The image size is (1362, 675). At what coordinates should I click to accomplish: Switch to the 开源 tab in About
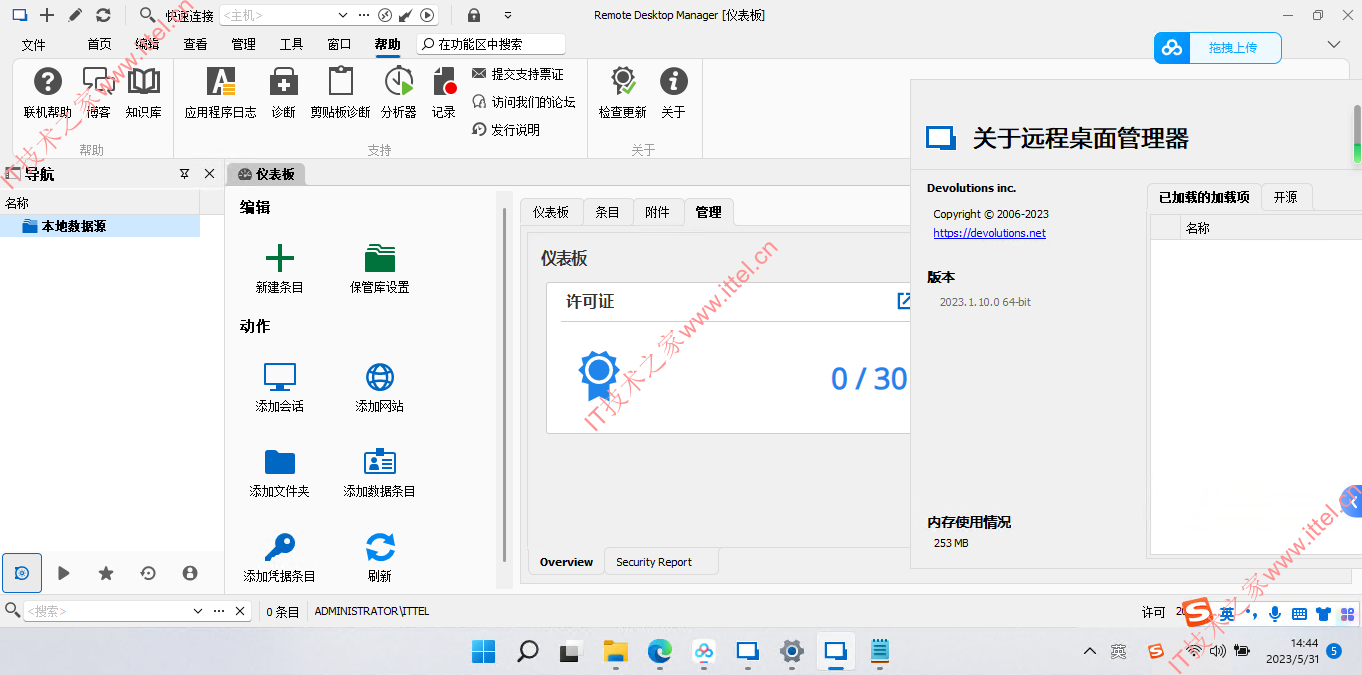(x=1285, y=197)
